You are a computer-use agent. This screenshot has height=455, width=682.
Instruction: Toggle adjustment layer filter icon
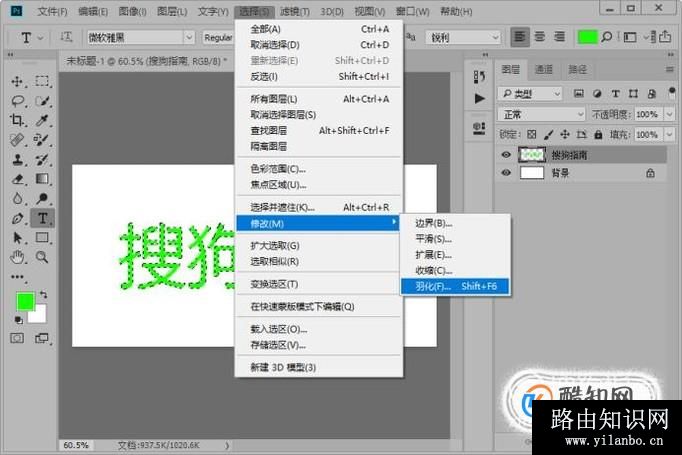[x=597, y=94]
